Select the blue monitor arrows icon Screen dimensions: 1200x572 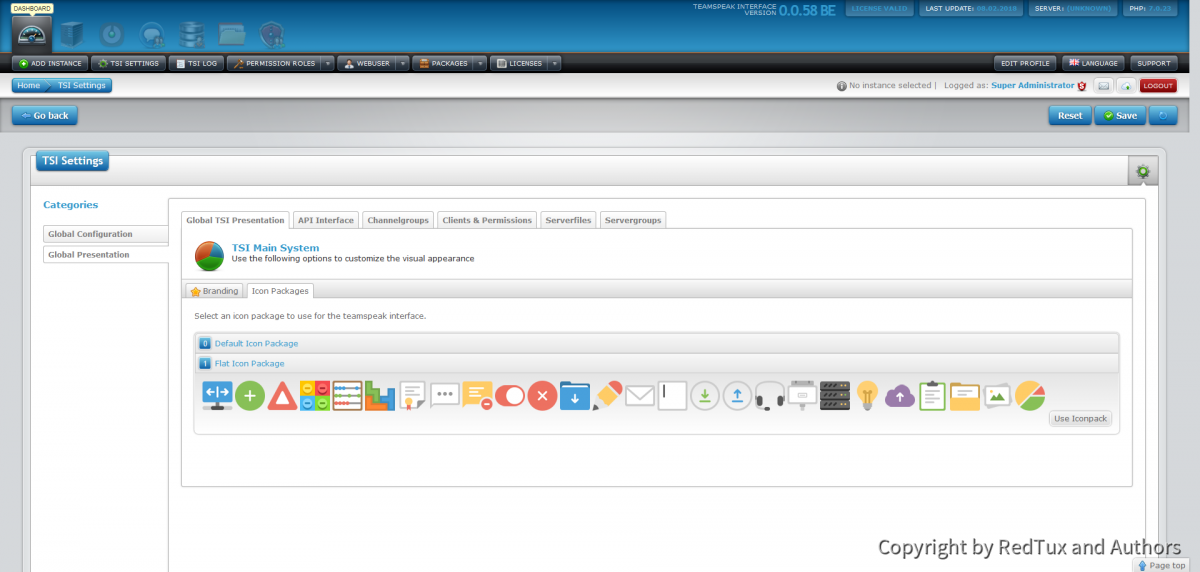218,395
